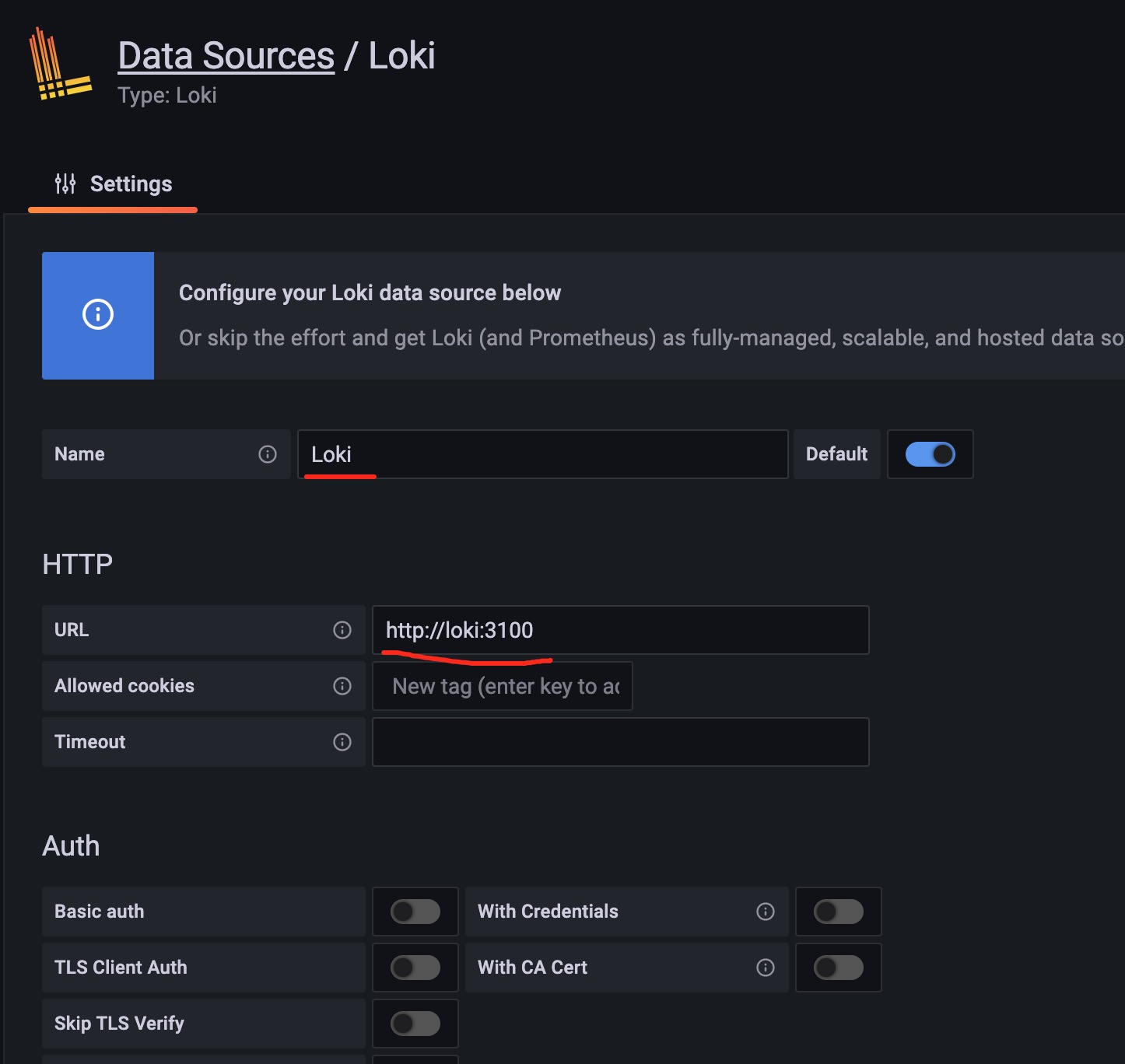Toggle off the Default data source switch
This screenshot has width=1125, height=1064.
[930, 454]
